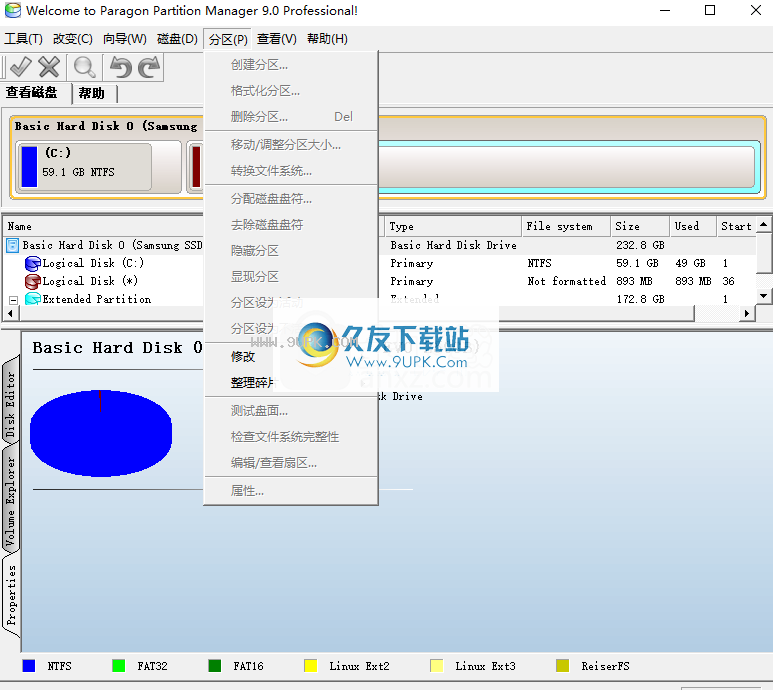Image resolution: width=773 pixels, height=690 pixels.
Task: Click the Size column header
Action: pos(640,226)
